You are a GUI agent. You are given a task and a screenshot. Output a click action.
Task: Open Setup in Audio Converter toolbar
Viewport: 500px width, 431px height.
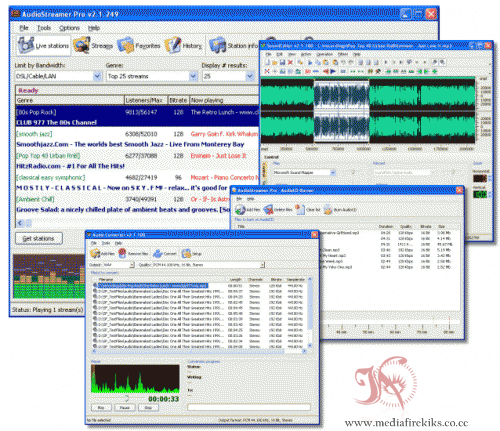point(192,254)
